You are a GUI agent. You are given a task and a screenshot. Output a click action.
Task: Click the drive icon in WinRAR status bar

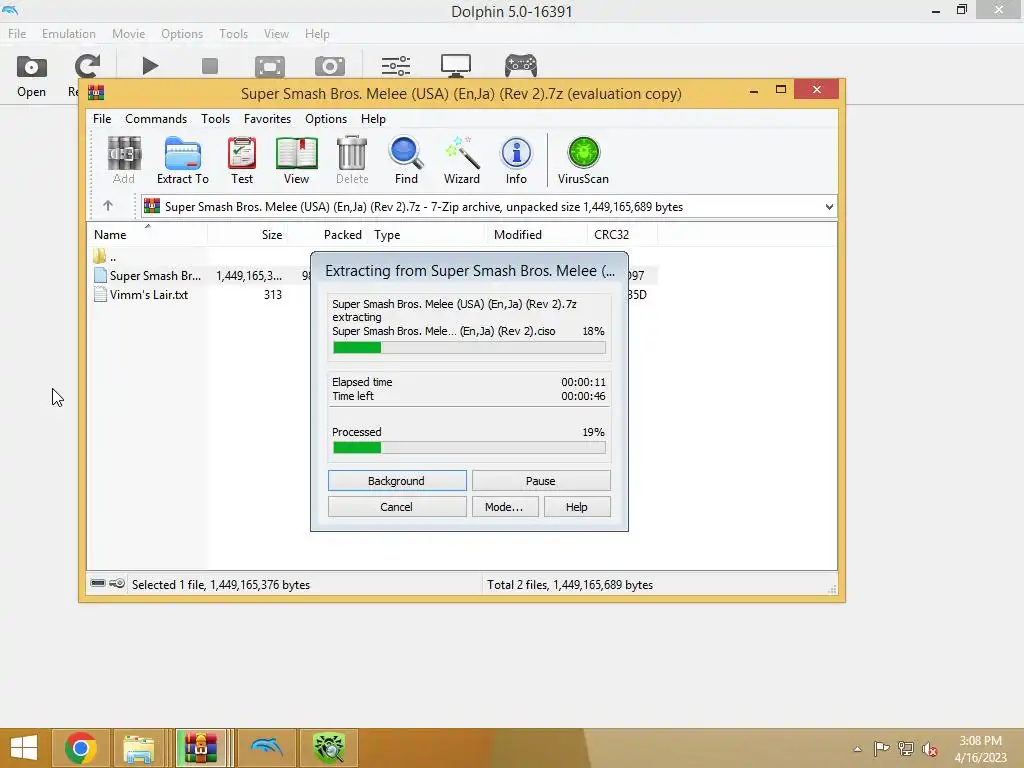click(x=98, y=583)
